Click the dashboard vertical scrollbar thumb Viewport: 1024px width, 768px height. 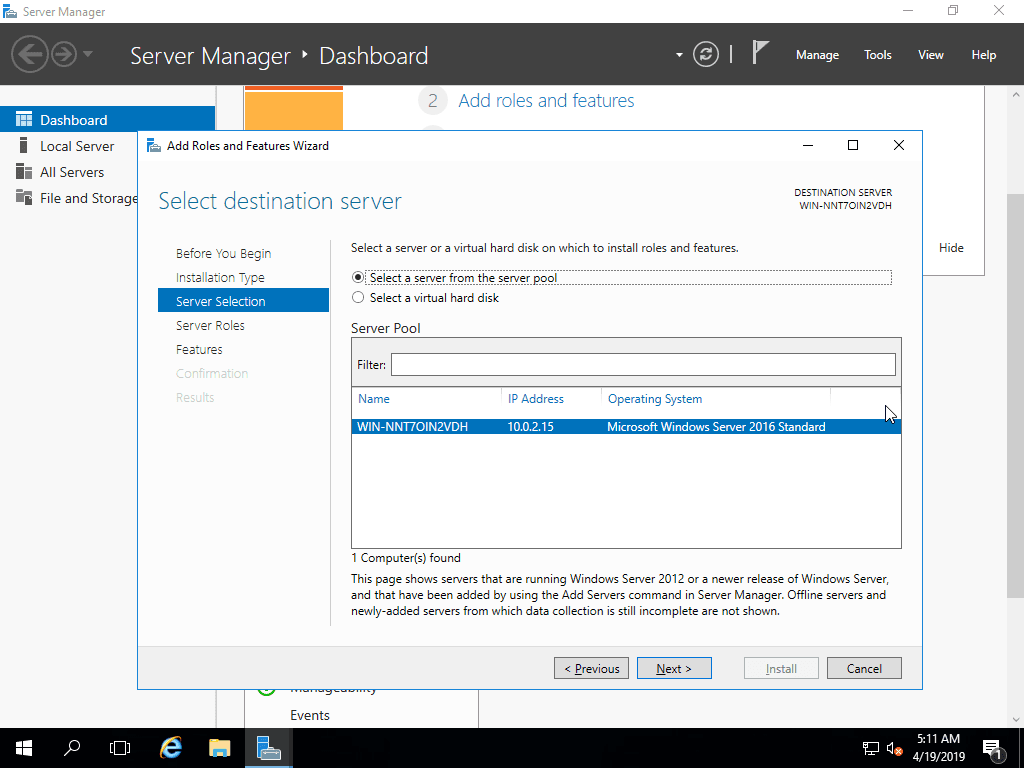[x=1015, y=395]
